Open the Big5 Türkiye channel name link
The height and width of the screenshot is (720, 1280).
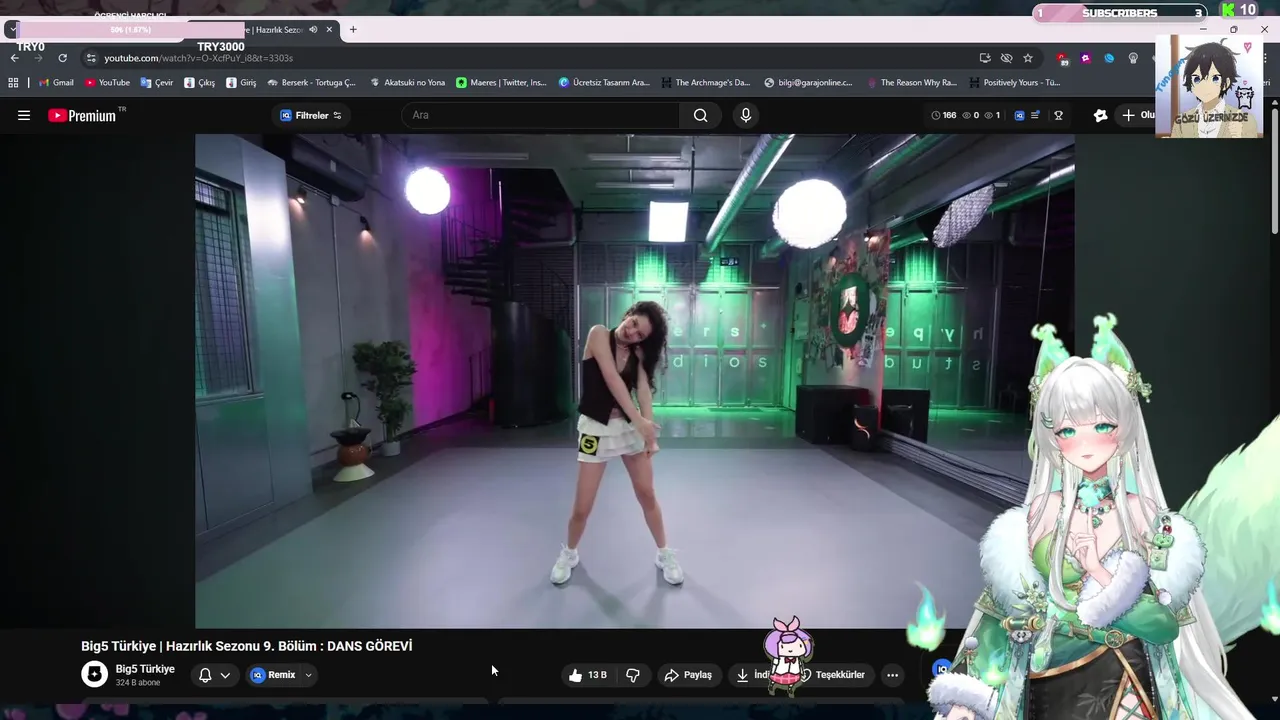tap(145, 669)
